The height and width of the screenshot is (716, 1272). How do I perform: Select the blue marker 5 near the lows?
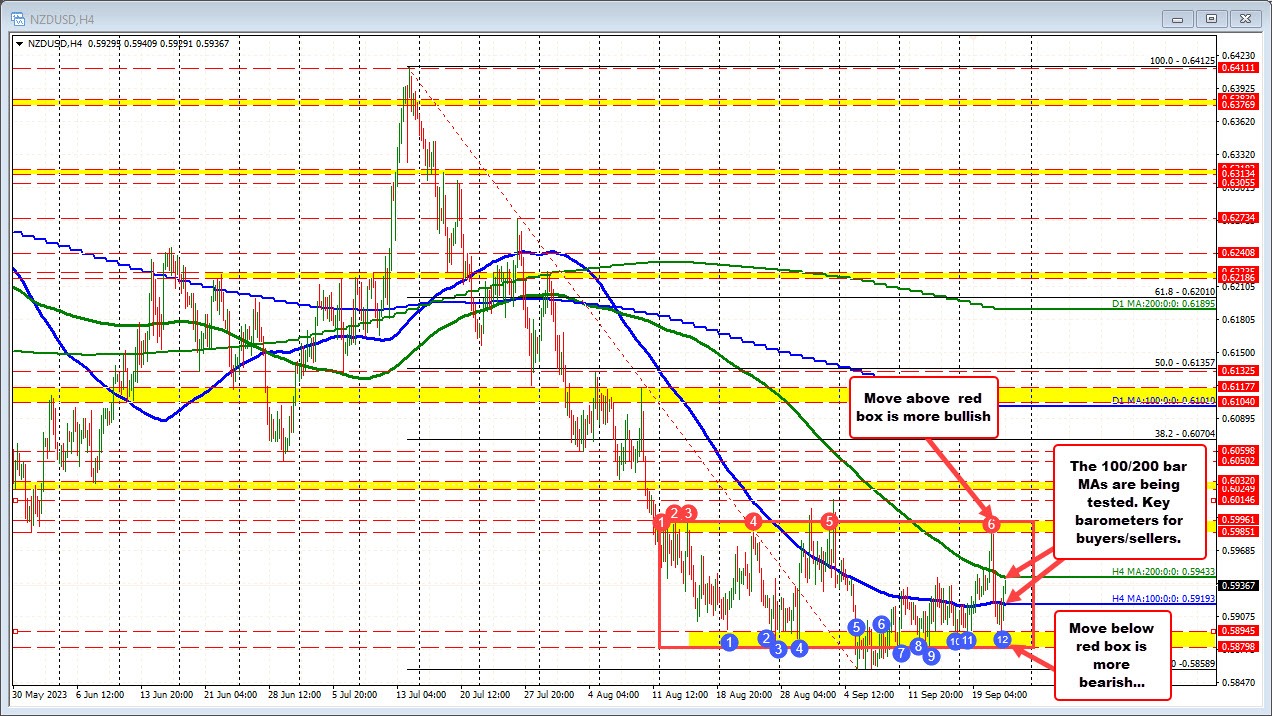tap(855, 627)
